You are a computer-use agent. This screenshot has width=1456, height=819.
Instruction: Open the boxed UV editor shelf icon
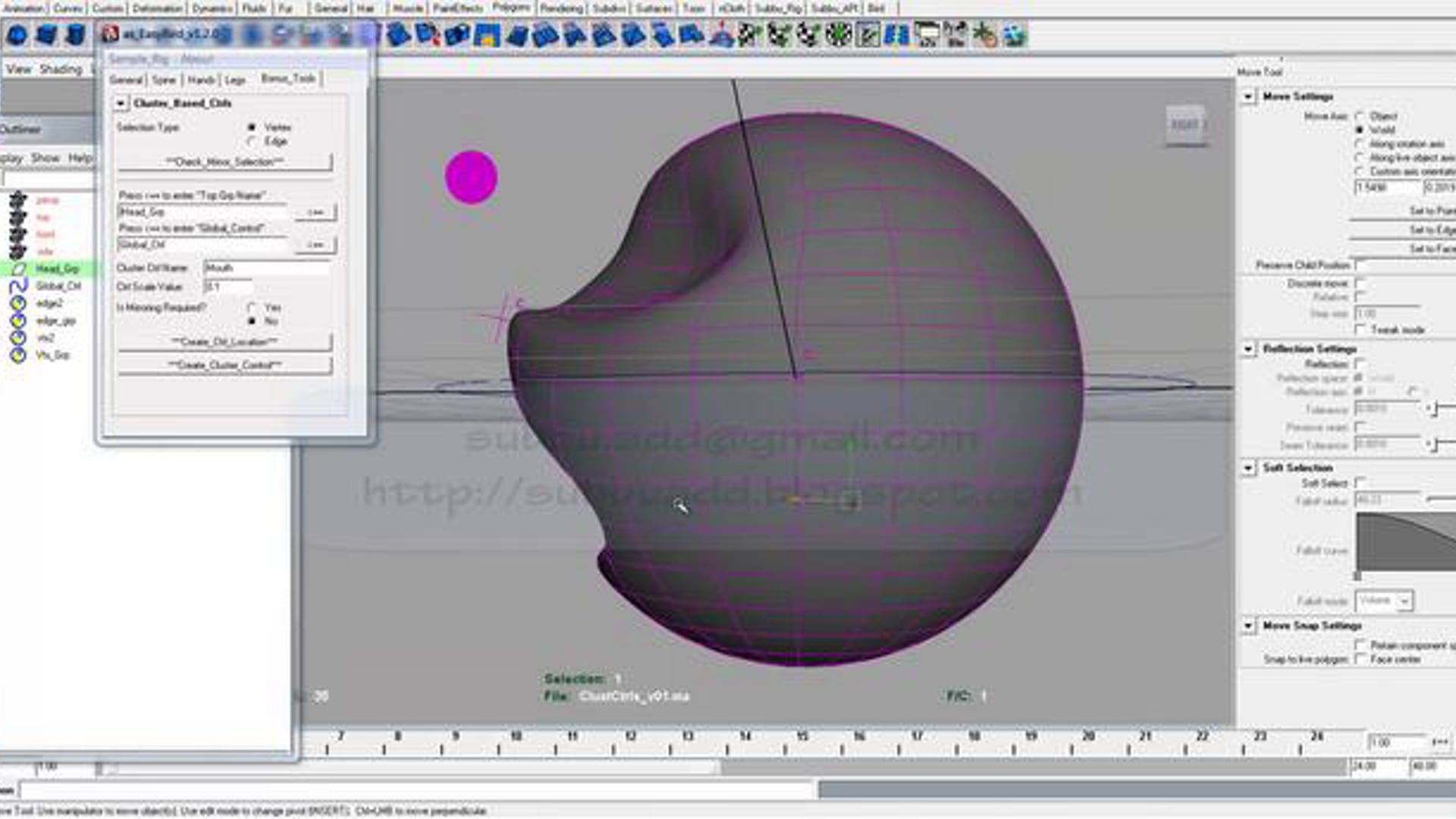(x=868, y=35)
